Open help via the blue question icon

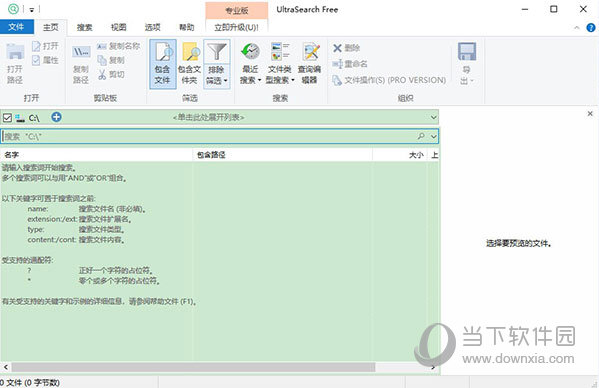tap(591, 27)
